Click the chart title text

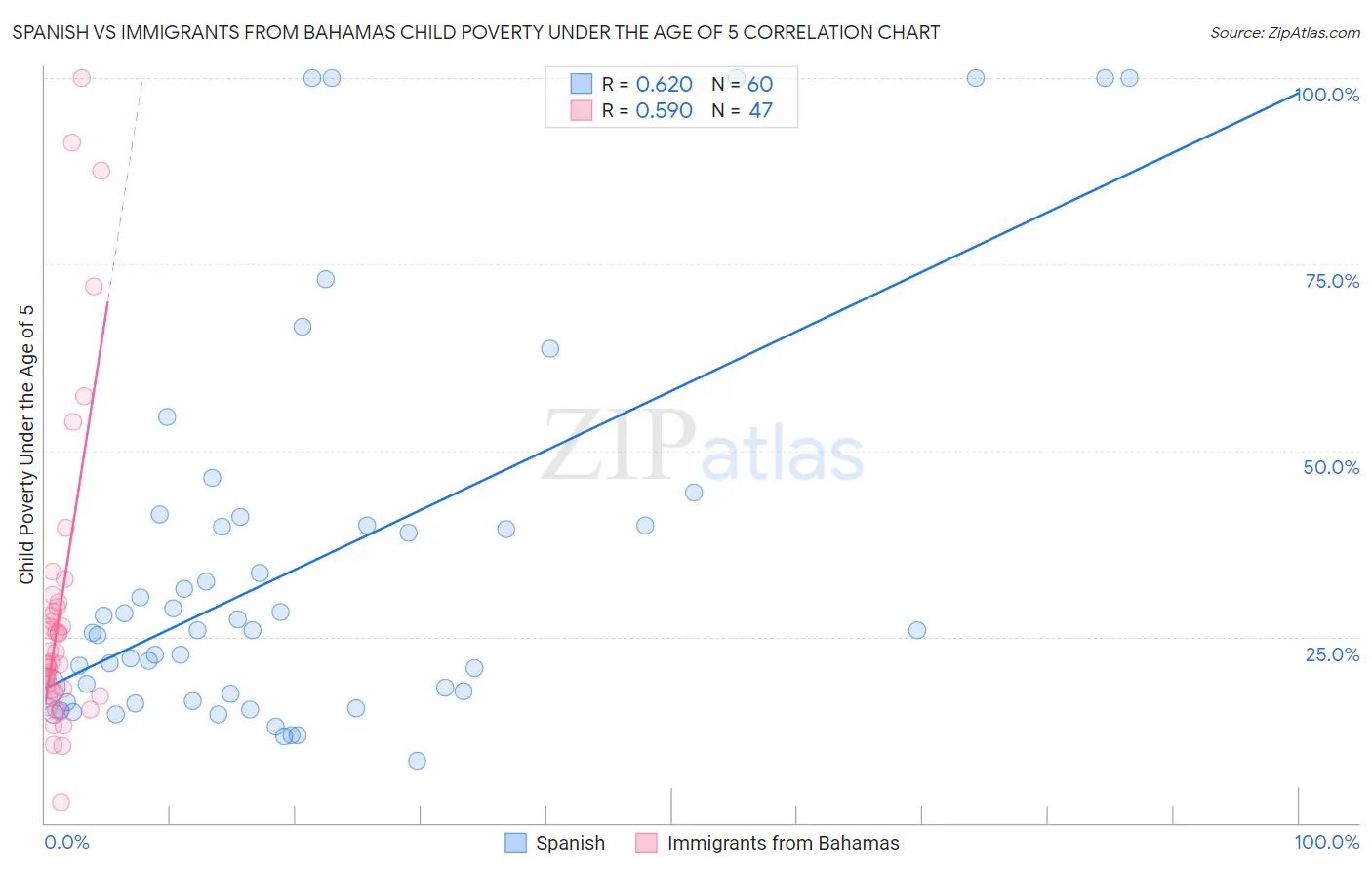(x=476, y=32)
